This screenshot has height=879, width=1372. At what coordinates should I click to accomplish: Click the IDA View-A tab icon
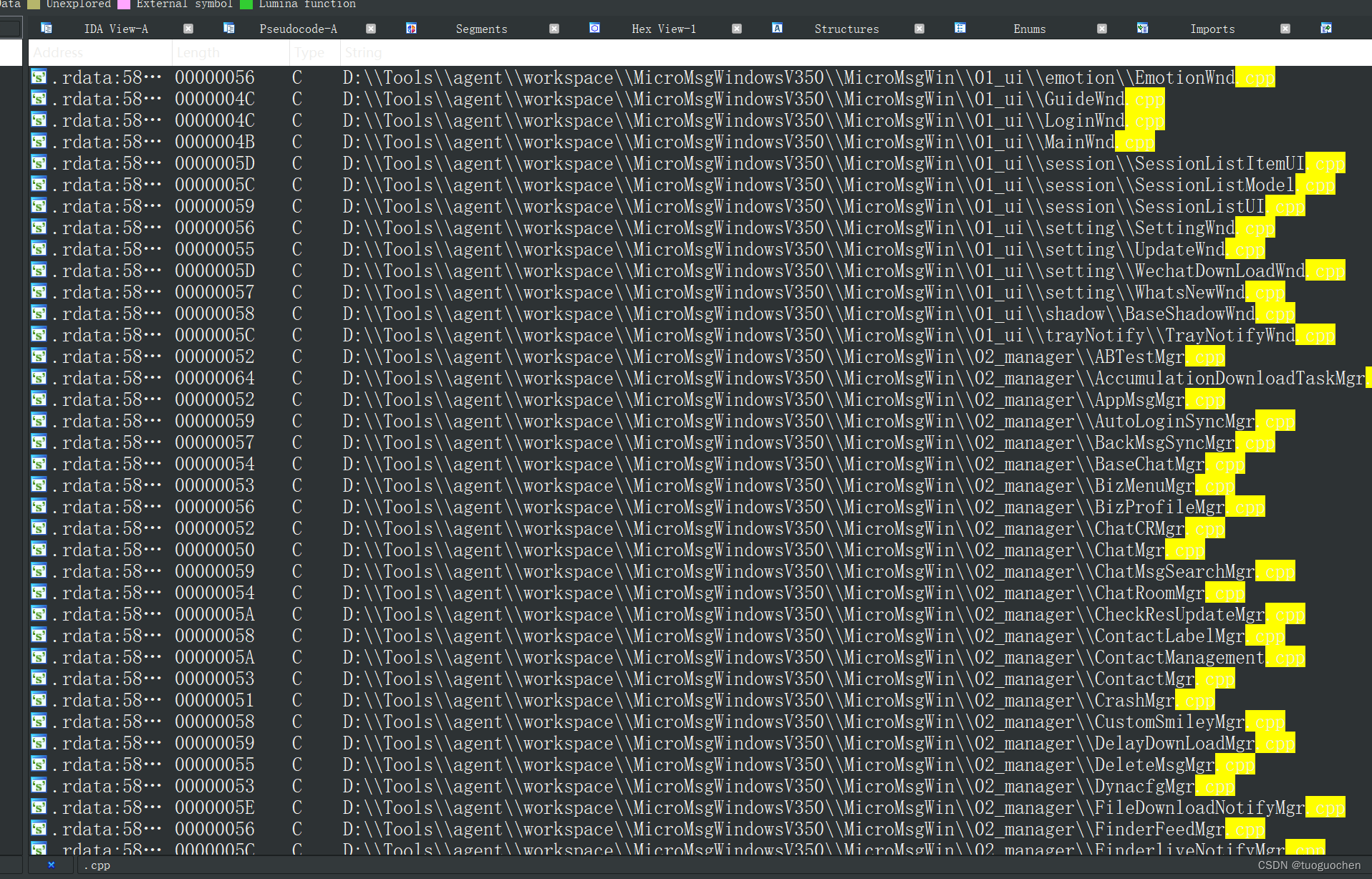click(47, 28)
